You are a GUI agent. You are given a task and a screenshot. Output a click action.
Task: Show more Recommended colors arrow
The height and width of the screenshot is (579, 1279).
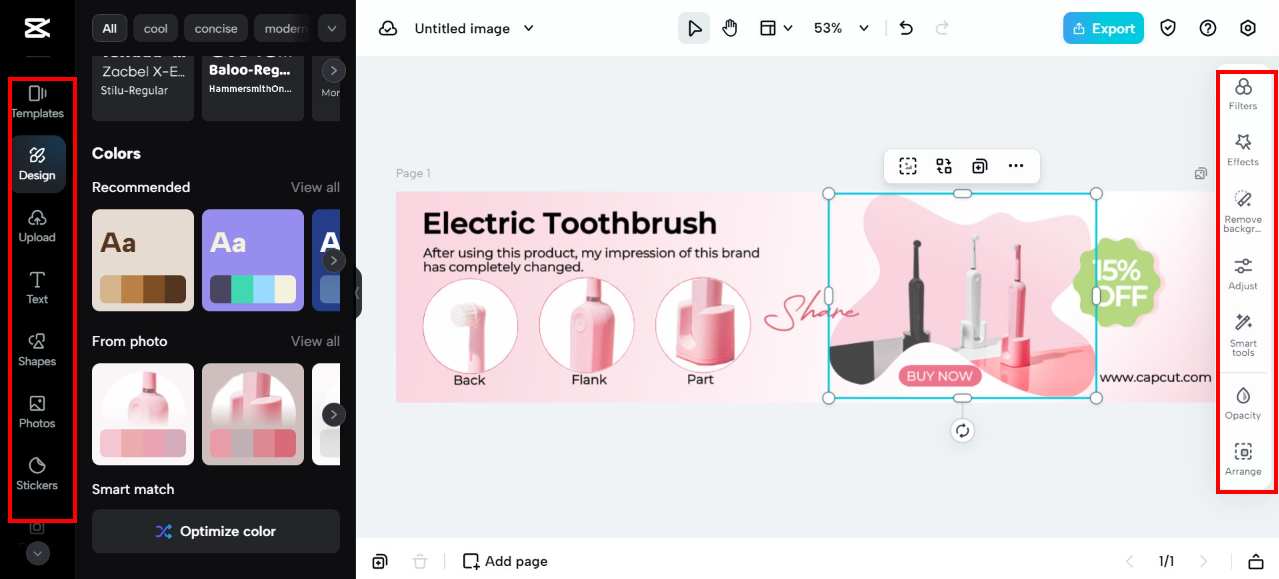[333, 260]
